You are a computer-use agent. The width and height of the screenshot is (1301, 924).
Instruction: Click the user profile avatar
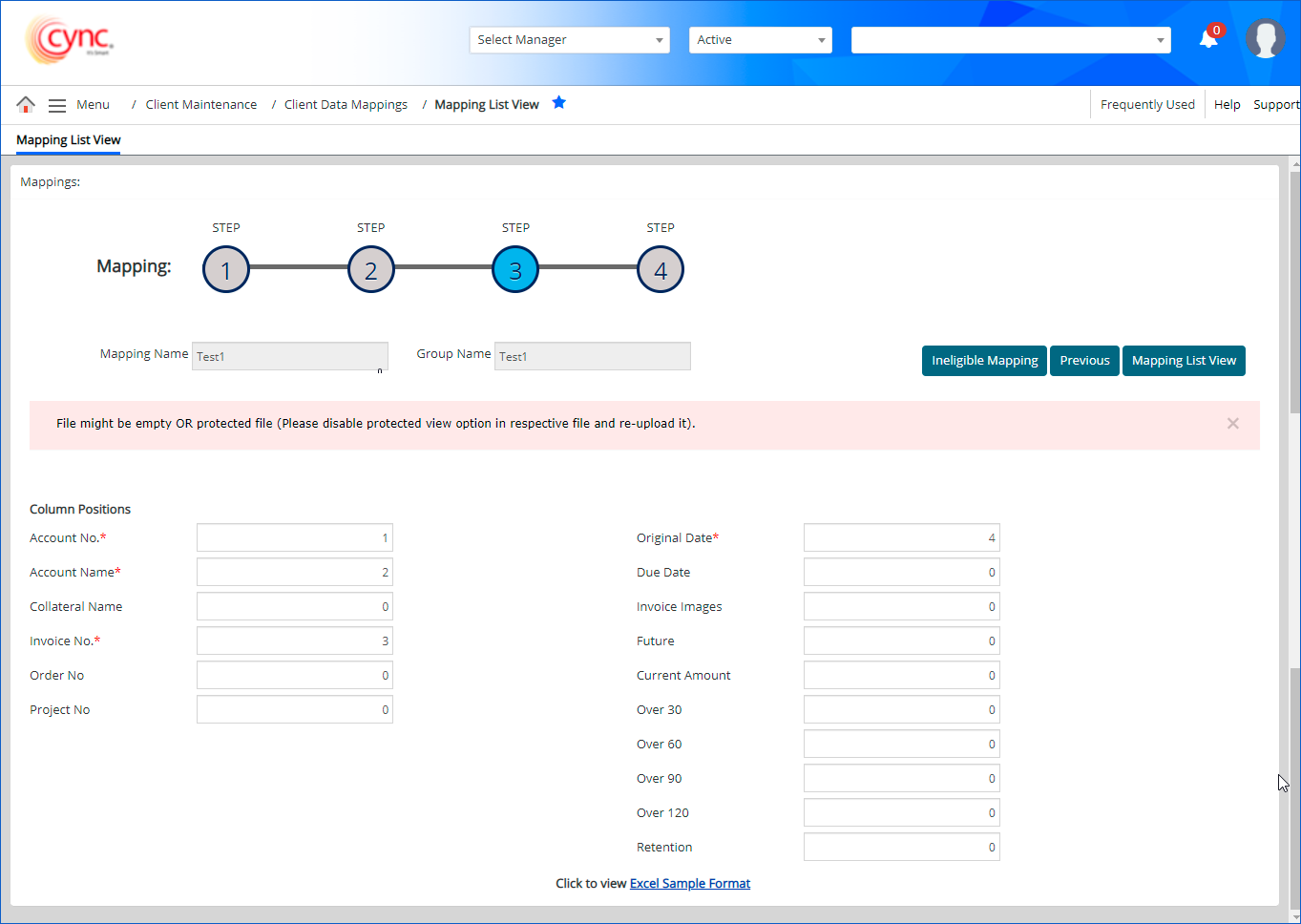[1265, 39]
